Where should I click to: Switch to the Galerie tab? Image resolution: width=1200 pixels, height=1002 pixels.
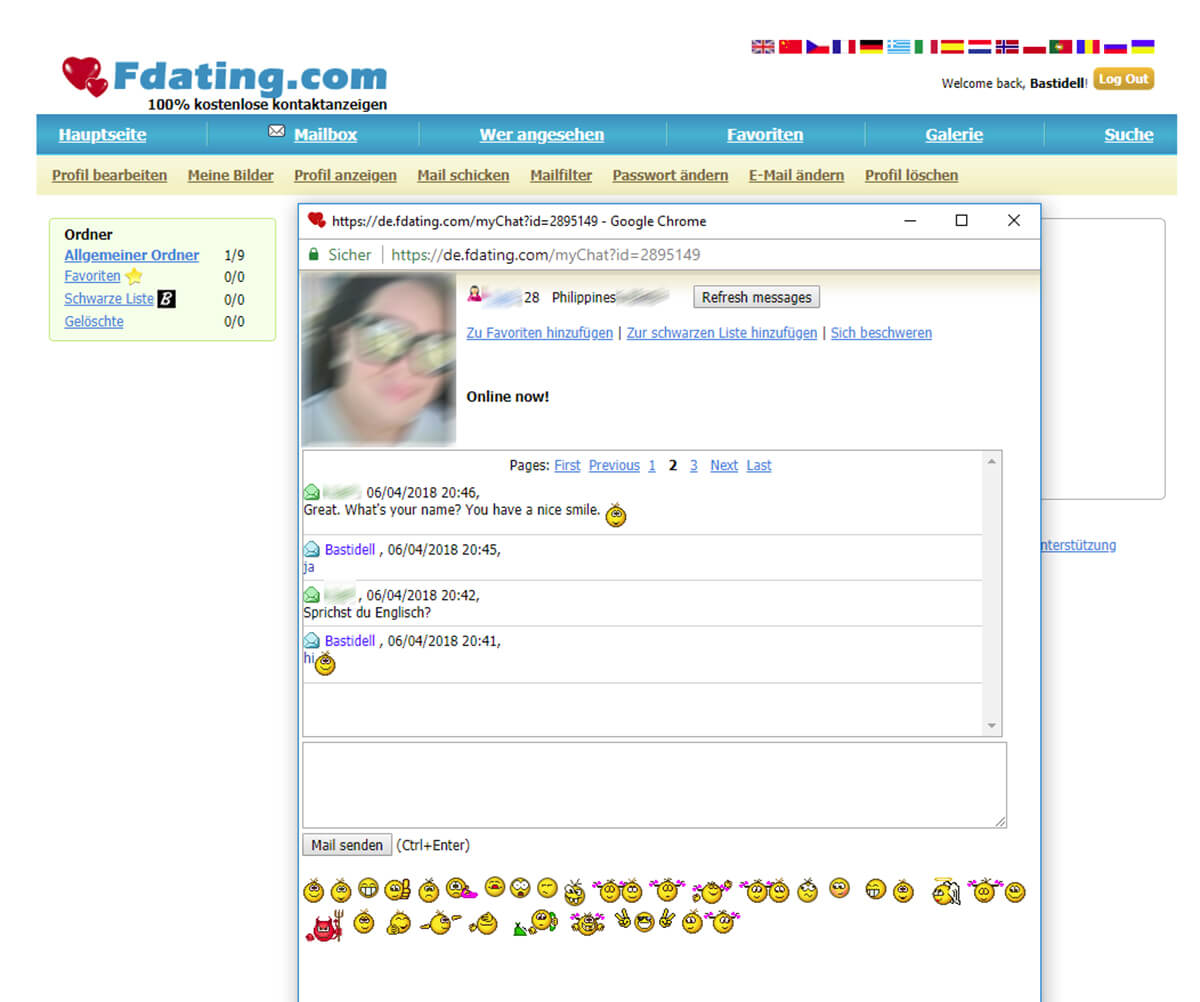tap(954, 135)
